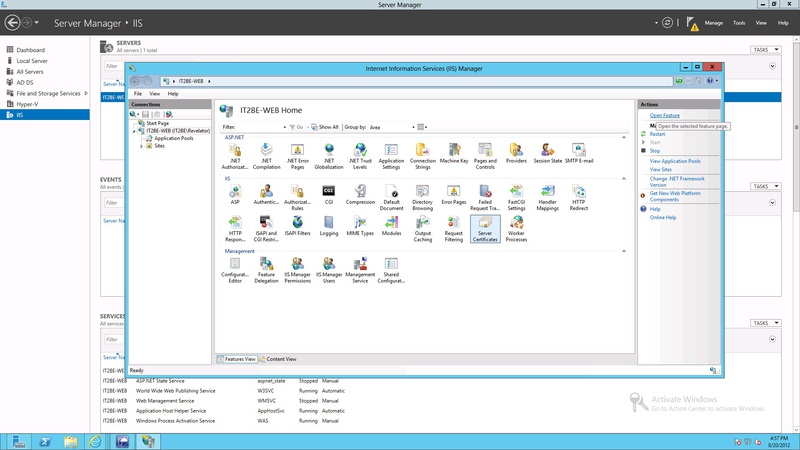Select Dashboard in Server Manager sidebar

(31, 50)
